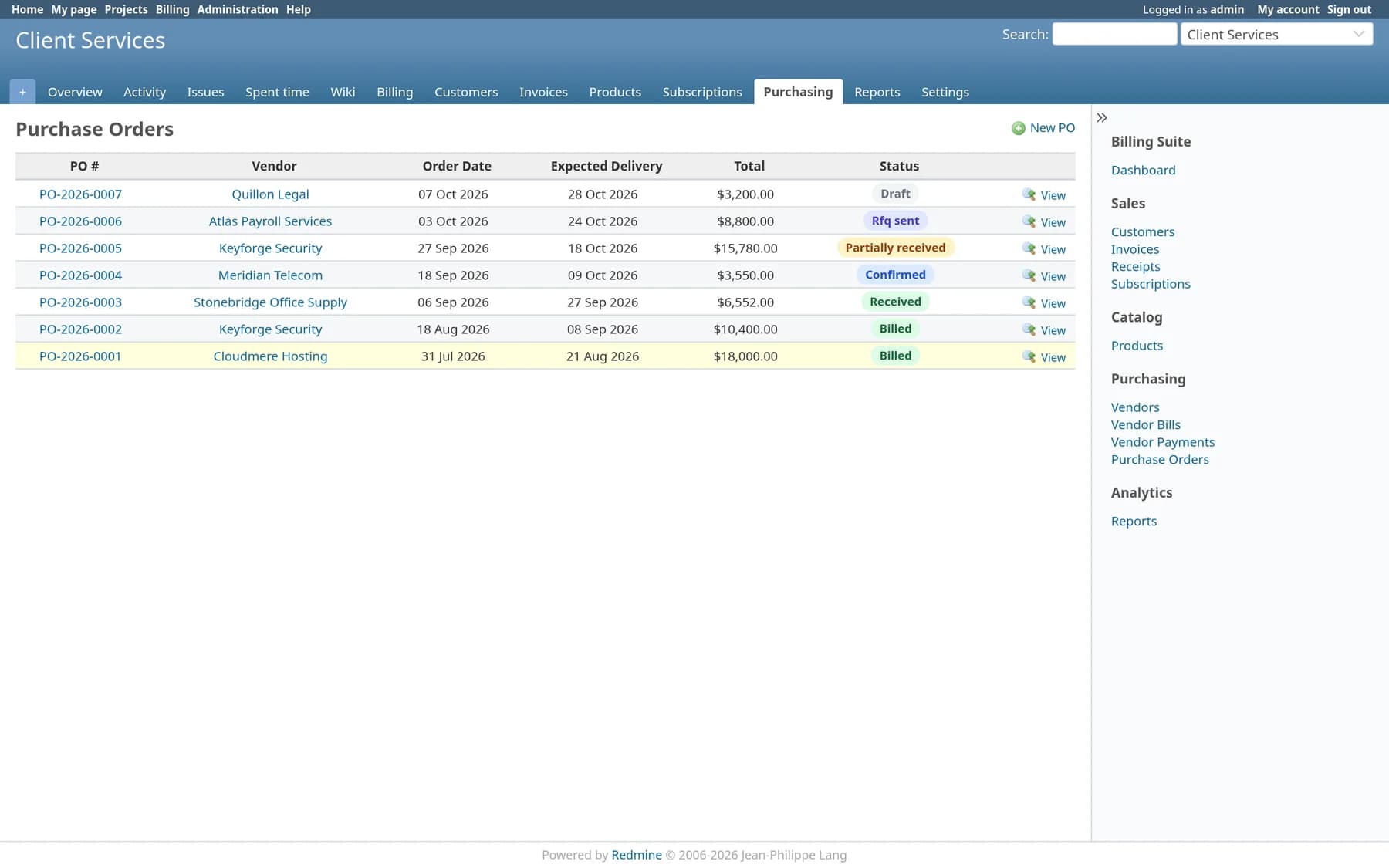Open the Client Services project dropdown

1276,34
